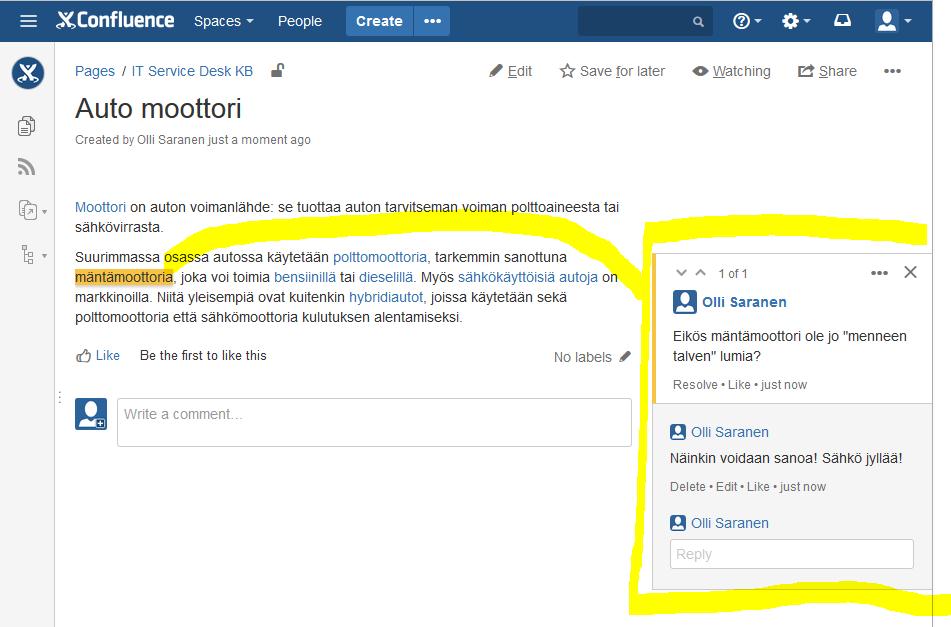This screenshot has width=951, height=627.
Task: Expand the space shortcuts dropdown in sidebar
Action: point(32,210)
